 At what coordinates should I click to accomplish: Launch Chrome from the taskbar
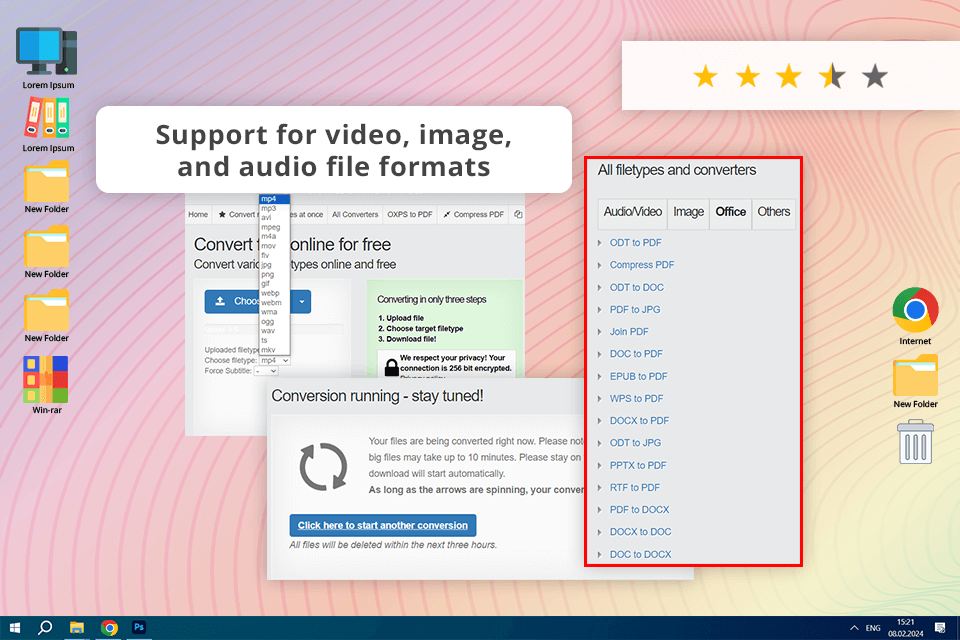tap(109, 628)
